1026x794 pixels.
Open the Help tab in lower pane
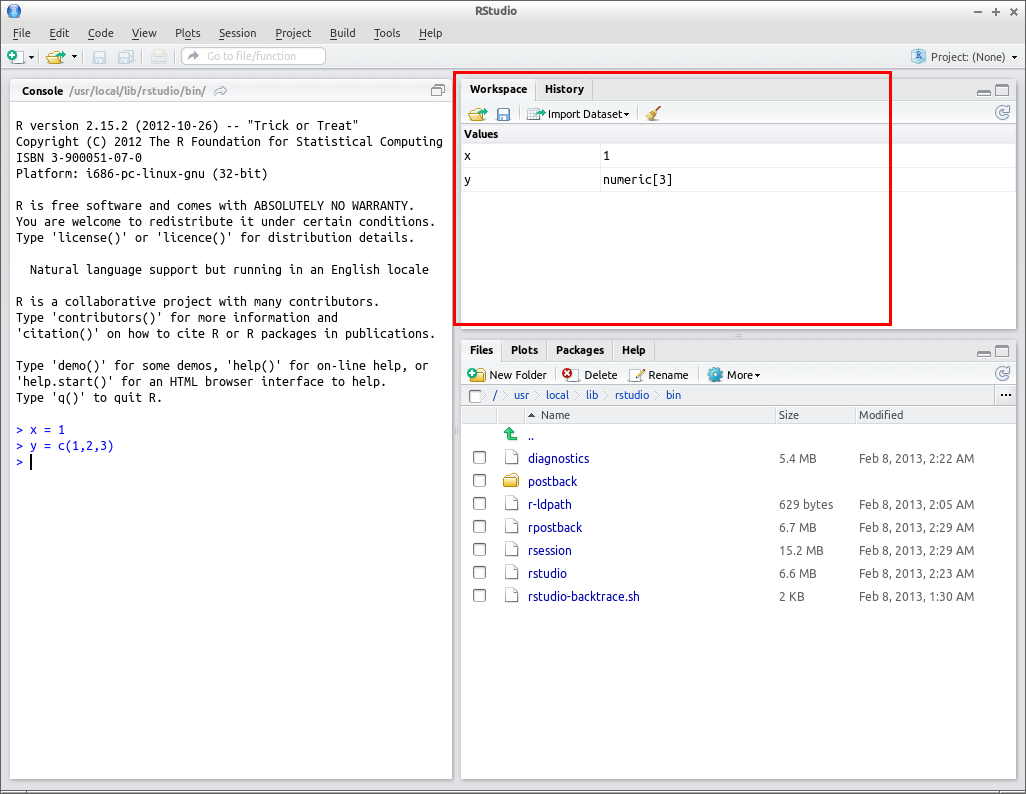click(x=633, y=350)
